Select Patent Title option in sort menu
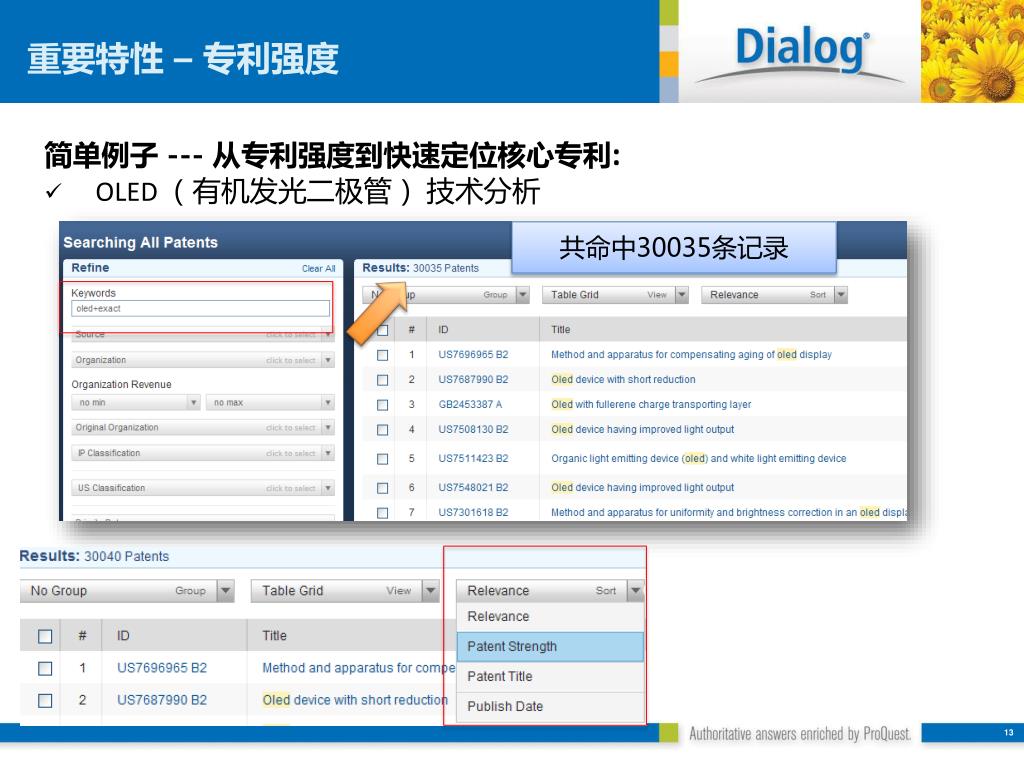 coord(550,677)
